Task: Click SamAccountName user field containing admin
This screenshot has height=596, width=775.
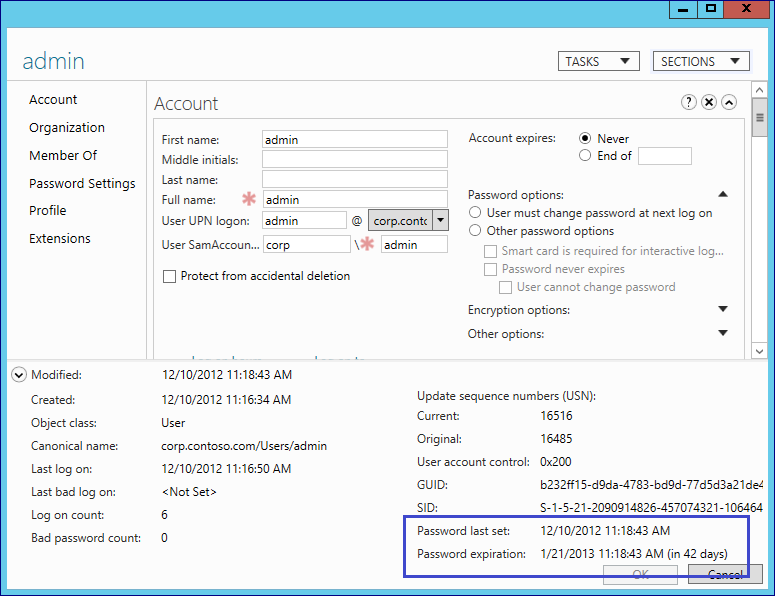Action: tap(414, 244)
